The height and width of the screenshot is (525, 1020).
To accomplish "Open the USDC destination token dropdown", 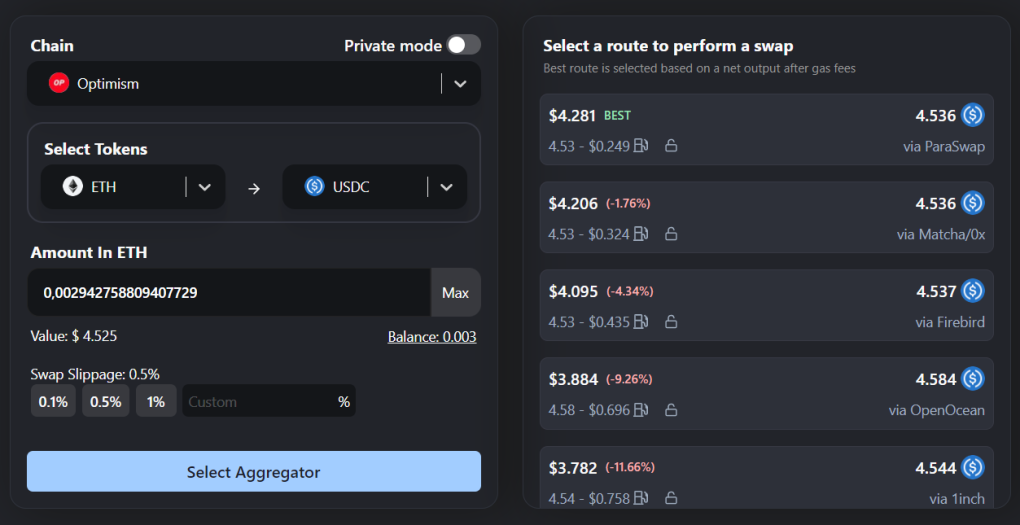I will point(375,187).
